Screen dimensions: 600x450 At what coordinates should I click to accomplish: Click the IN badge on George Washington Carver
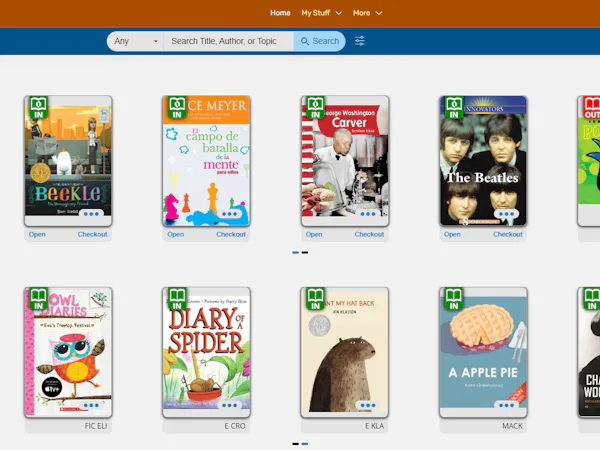(x=315, y=108)
